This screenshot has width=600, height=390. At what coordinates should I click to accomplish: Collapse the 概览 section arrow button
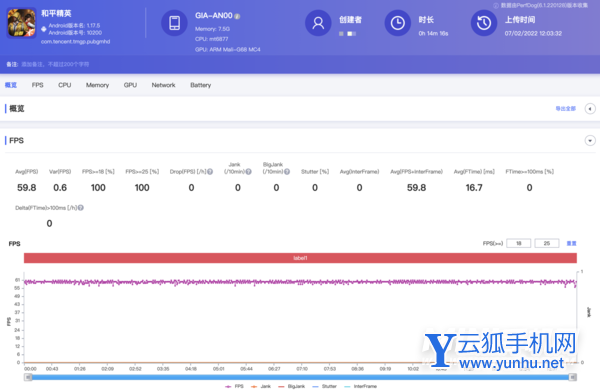click(x=590, y=109)
